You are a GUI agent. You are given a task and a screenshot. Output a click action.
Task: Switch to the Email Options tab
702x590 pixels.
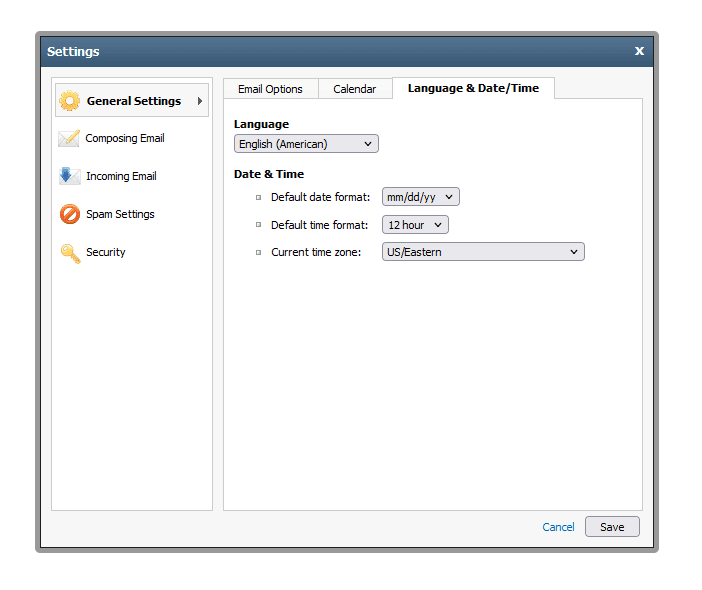(270, 89)
